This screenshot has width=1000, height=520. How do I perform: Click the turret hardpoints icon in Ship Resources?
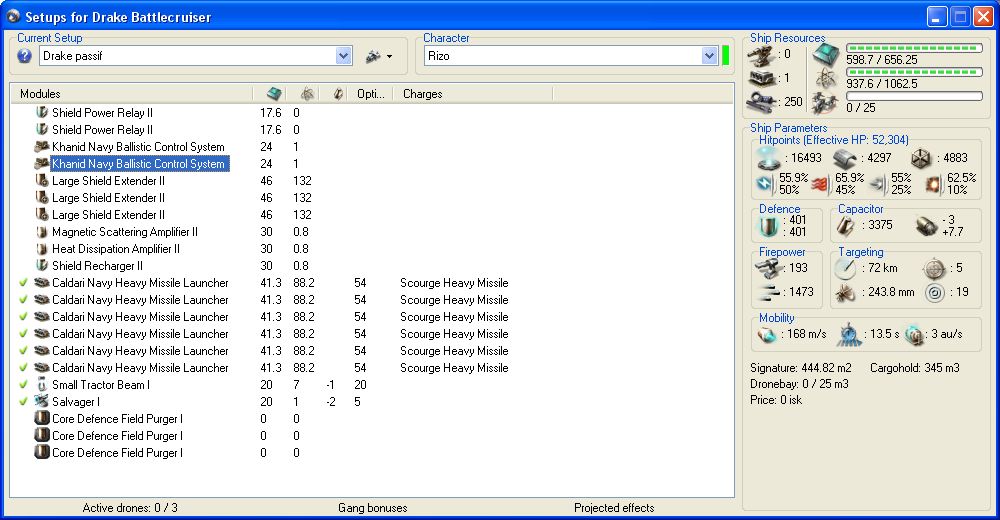click(762, 57)
